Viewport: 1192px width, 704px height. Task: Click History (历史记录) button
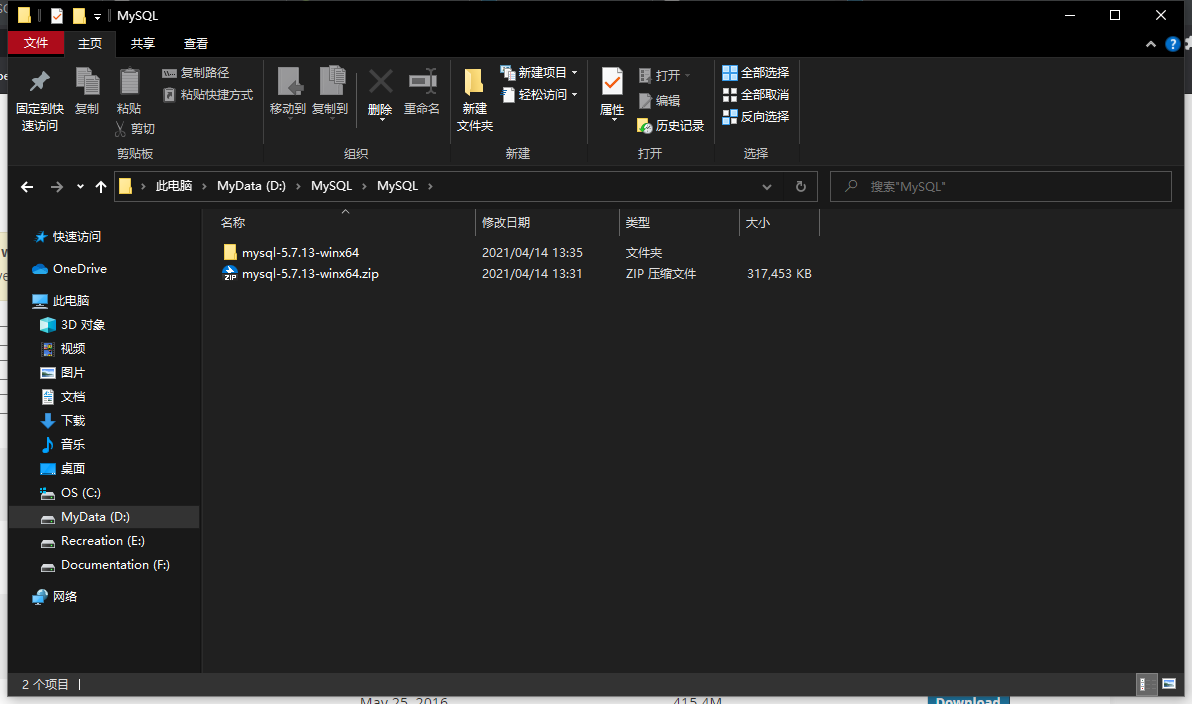click(x=670, y=125)
